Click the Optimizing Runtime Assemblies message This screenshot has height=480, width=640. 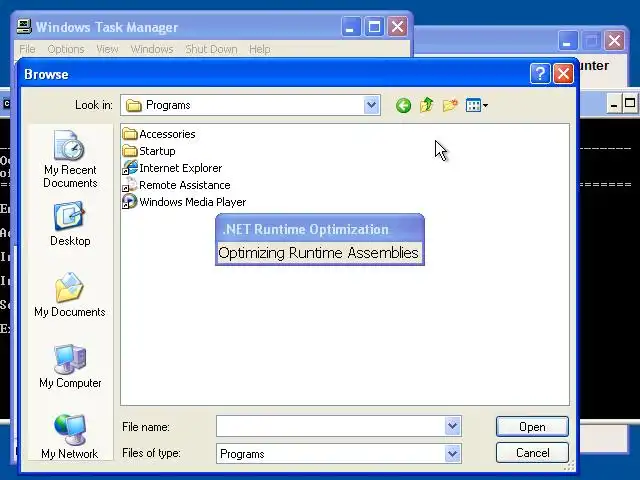click(x=318, y=253)
